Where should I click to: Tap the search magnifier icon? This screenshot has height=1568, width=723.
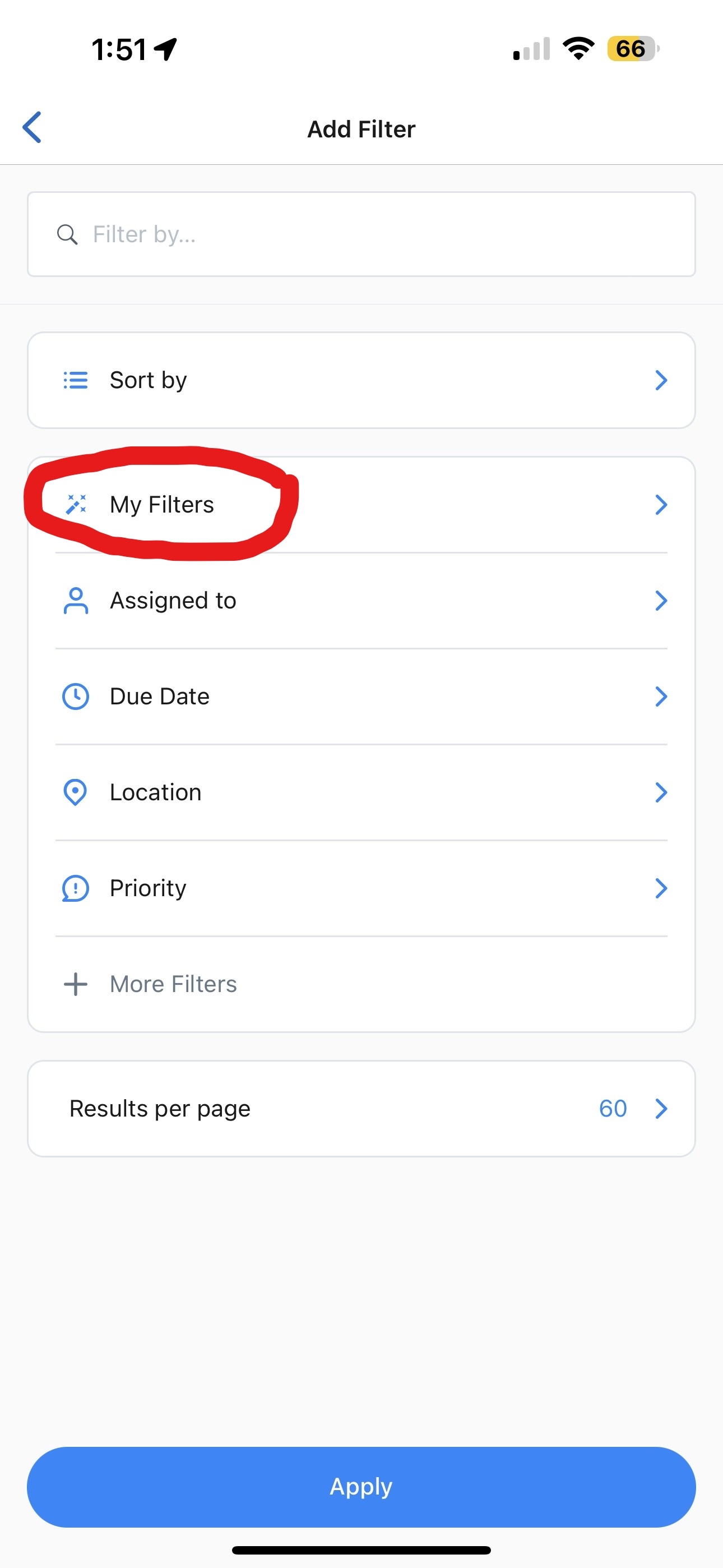coord(67,234)
